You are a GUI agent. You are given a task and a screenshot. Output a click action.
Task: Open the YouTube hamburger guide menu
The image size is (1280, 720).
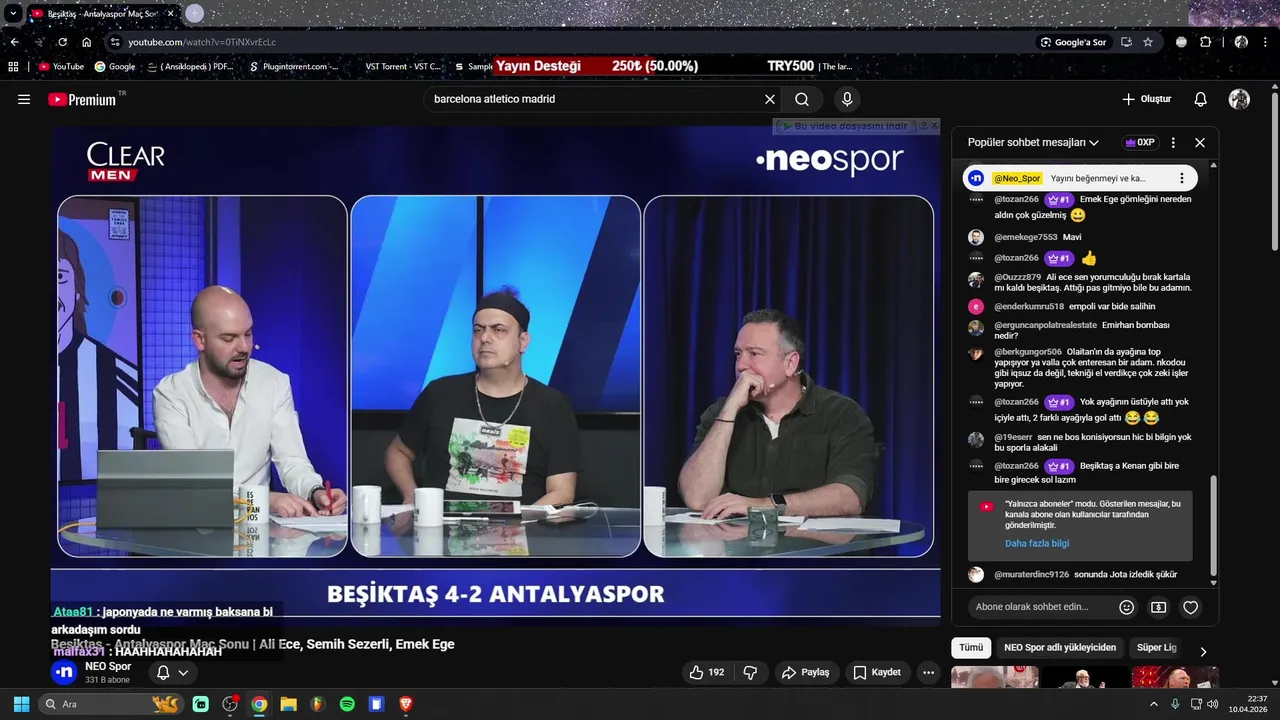tap(24, 99)
